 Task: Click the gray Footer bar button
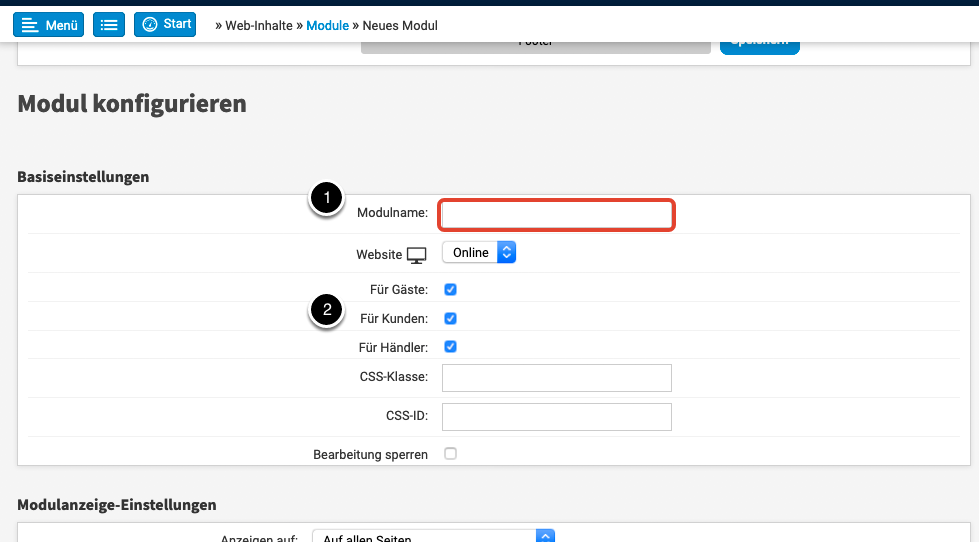click(x=536, y=46)
